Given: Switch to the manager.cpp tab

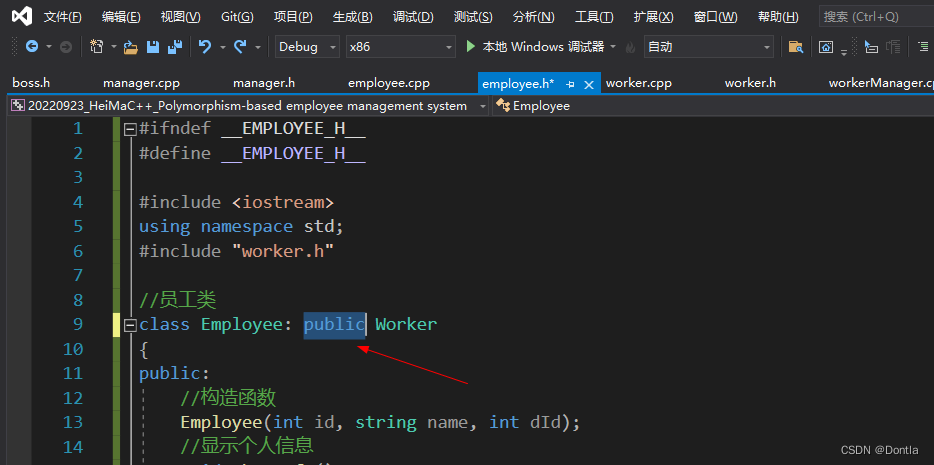Looking at the screenshot, I should [141, 83].
